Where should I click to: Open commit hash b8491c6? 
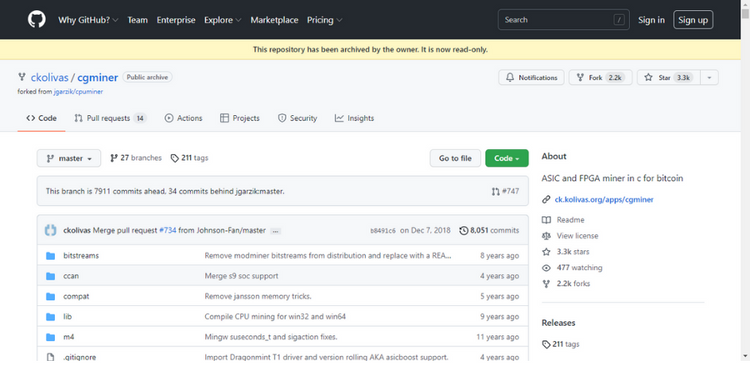coord(383,231)
